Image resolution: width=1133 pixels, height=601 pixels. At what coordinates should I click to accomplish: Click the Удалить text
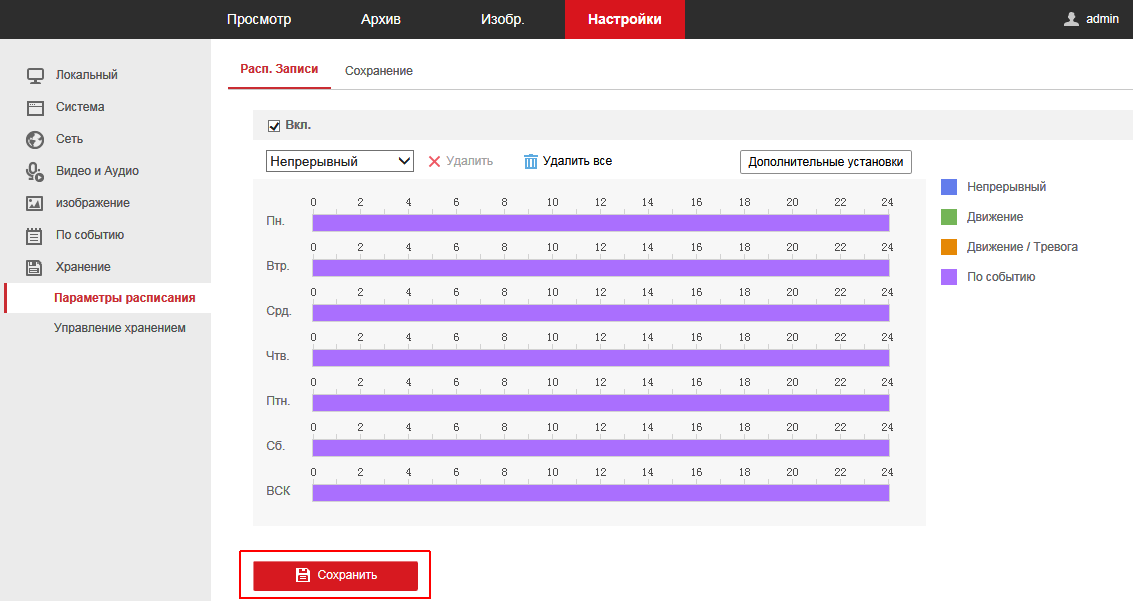pyautogui.click(x=470, y=161)
